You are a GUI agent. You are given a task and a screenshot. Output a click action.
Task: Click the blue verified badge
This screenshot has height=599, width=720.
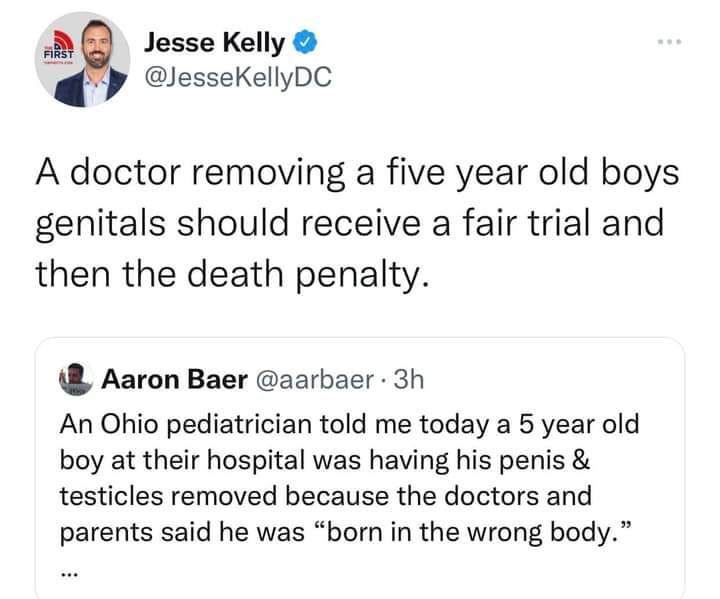[x=308, y=43]
